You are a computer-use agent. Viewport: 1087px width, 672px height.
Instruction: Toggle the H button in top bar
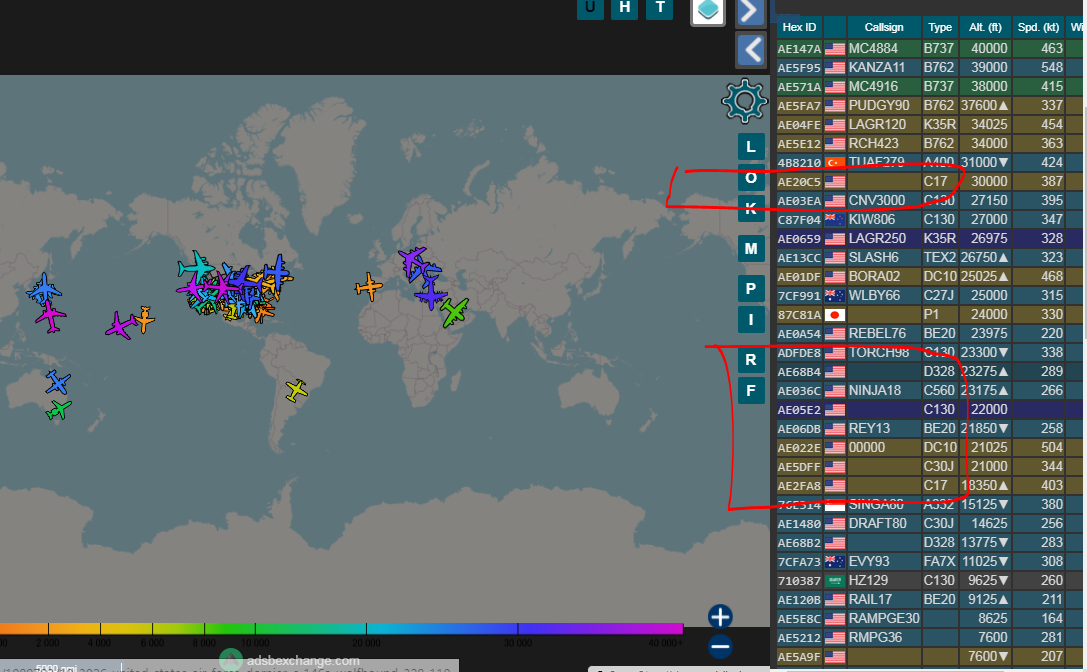pos(625,8)
